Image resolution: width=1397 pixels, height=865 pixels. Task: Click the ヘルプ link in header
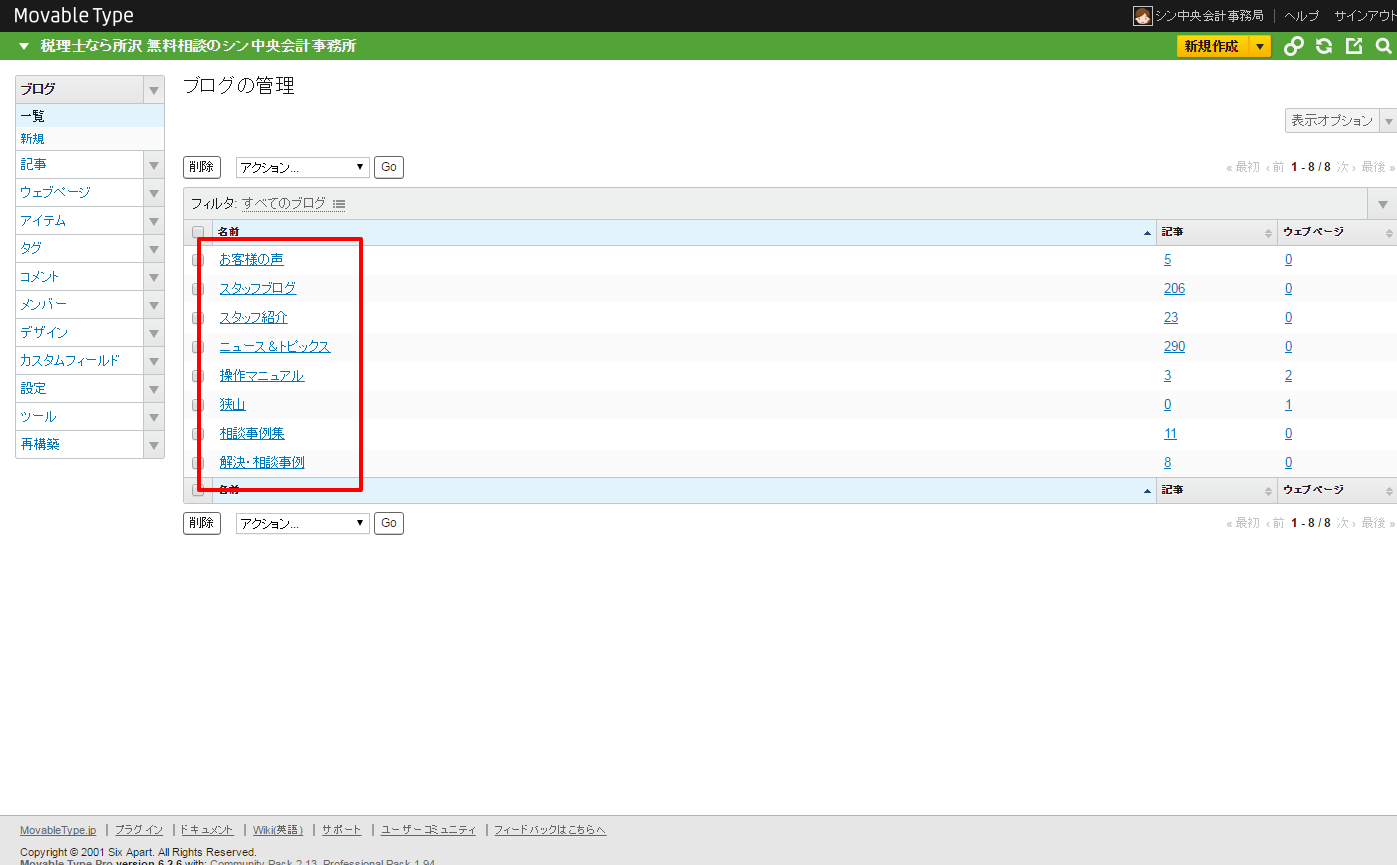click(1301, 16)
